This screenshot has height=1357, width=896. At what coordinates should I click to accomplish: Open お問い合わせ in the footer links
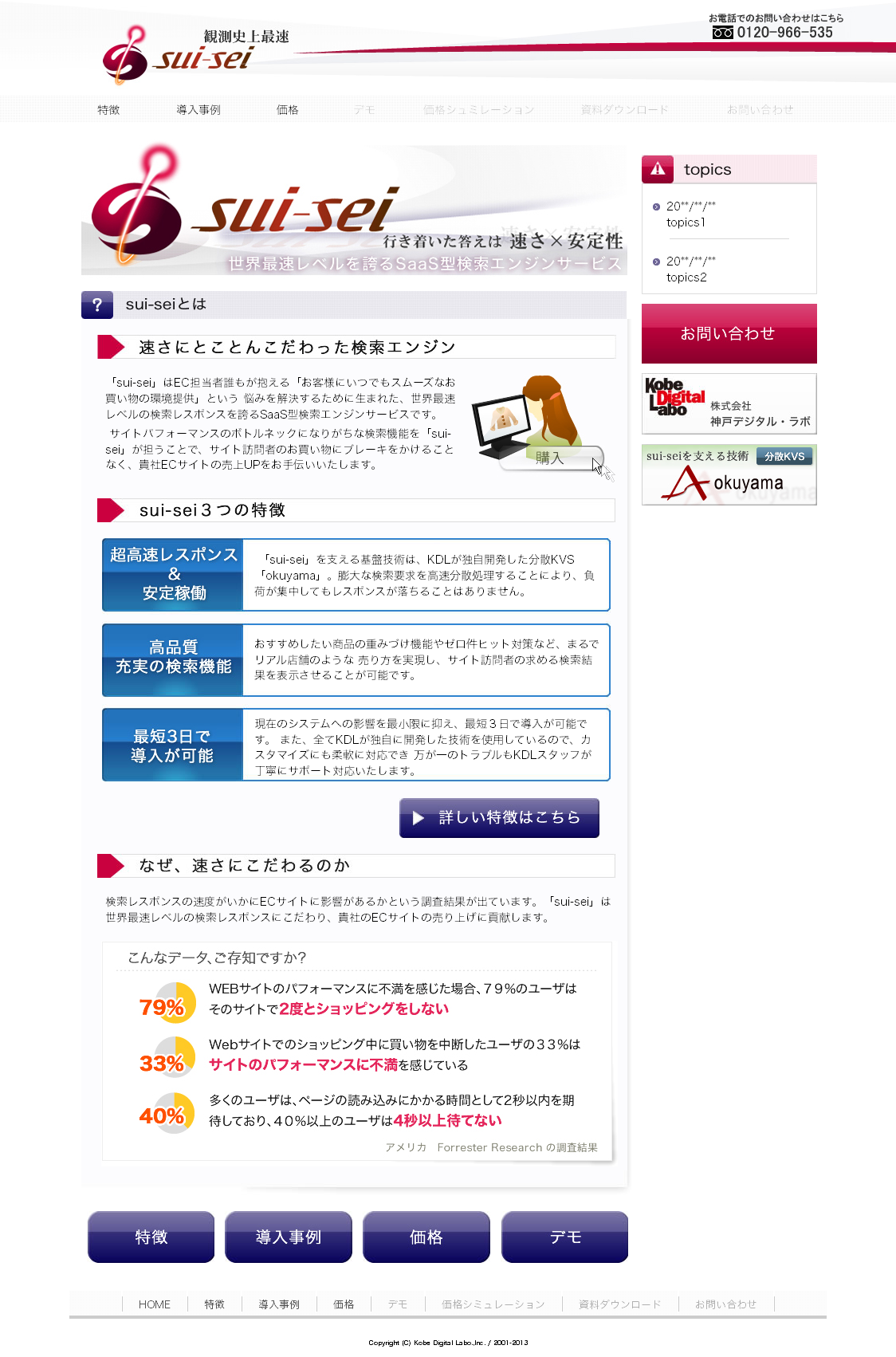pos(725,1304)
